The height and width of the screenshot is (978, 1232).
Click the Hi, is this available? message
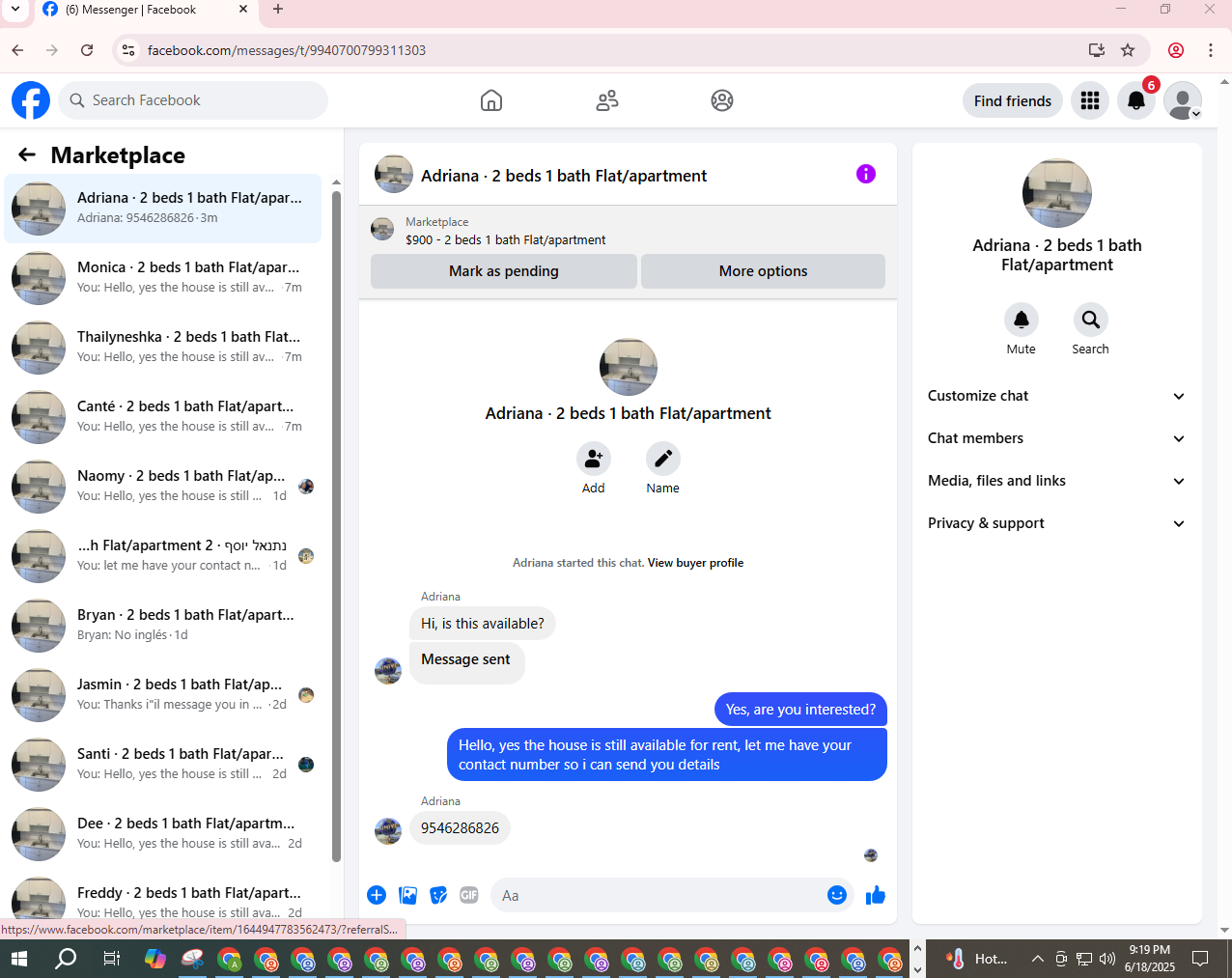(483, 624)
